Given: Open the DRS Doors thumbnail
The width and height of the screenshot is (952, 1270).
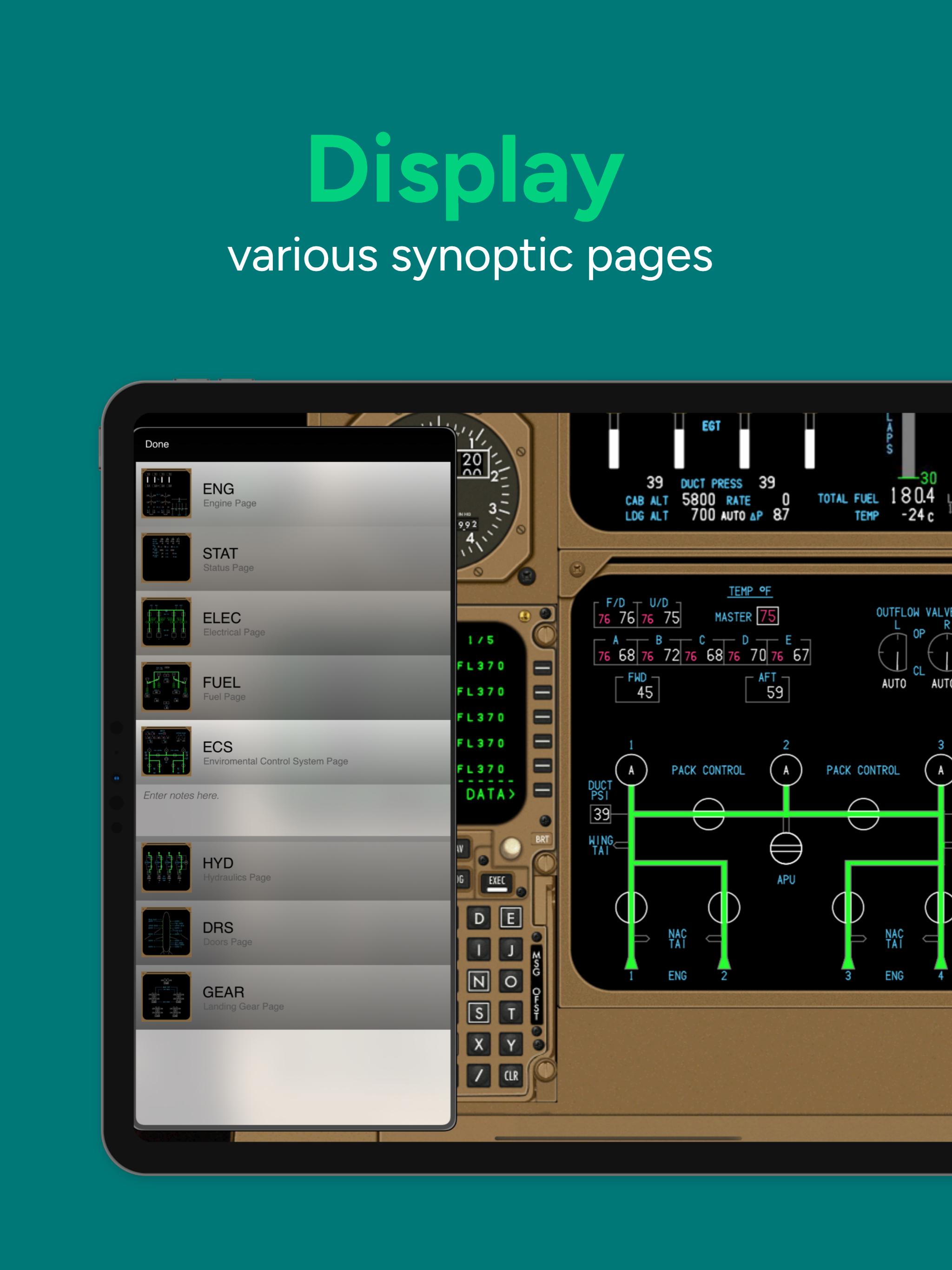Looking at the screenshot, I should coord(166,932).
